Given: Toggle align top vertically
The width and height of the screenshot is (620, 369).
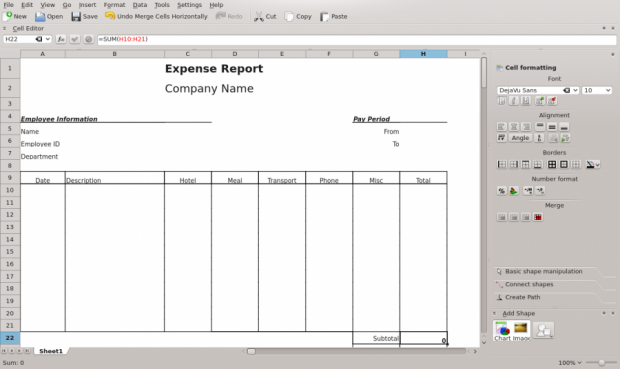Looking at the screenshot, I should (540, 127).
